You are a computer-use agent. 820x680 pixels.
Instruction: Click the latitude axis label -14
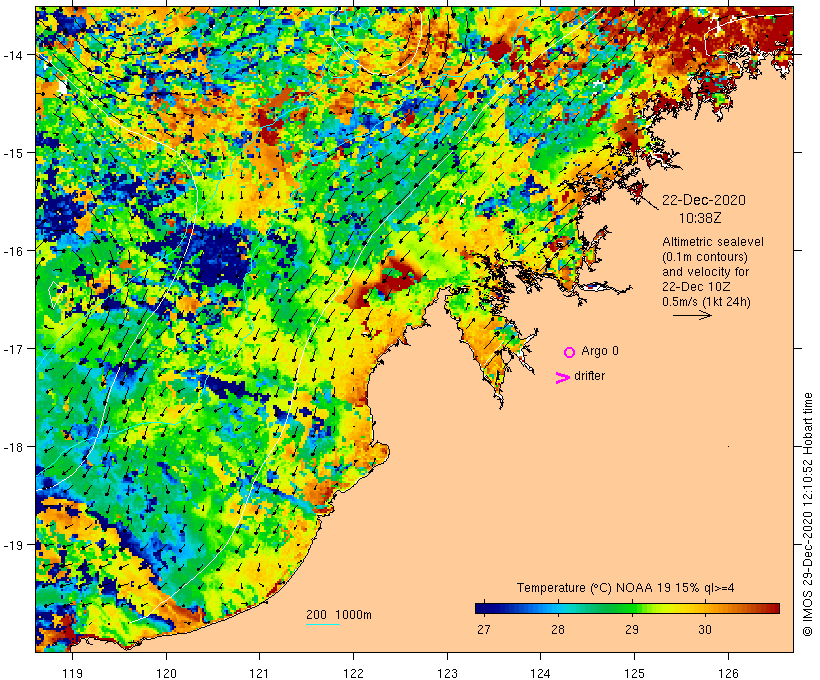tap(12, 55)
